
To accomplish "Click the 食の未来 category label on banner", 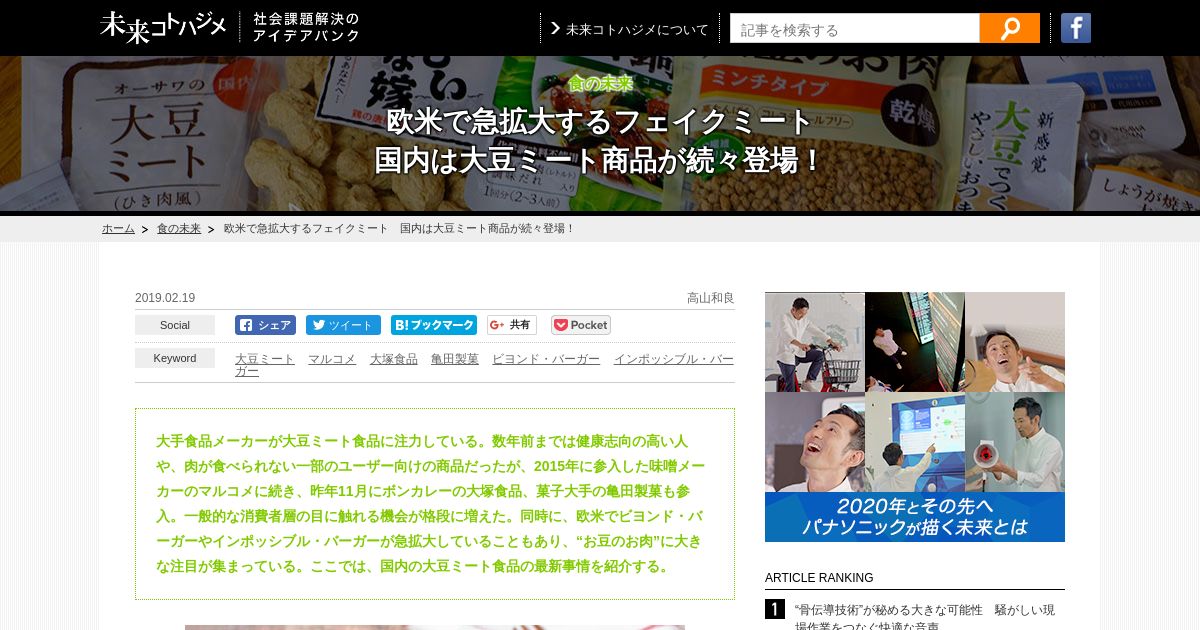I will 600,84.
